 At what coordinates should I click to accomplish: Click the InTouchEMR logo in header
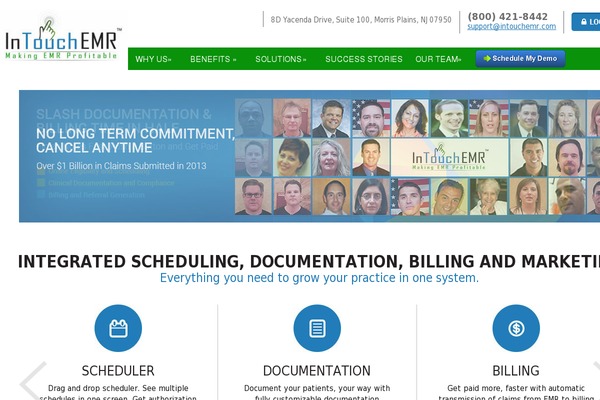[x=63, y=39]
